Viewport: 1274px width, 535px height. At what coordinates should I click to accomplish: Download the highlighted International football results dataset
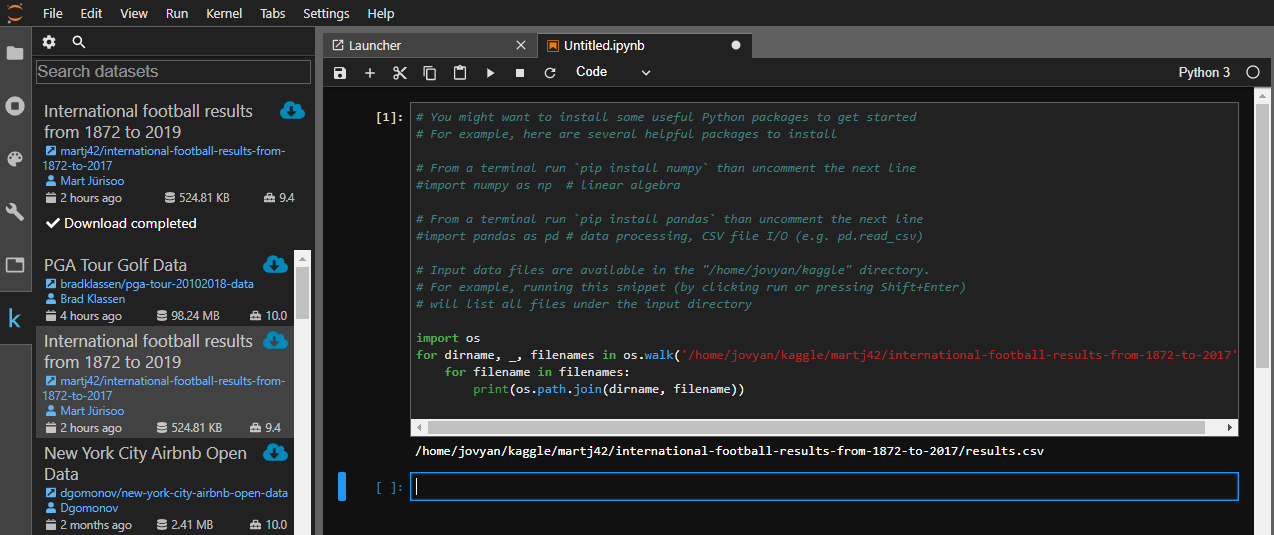click(x=275, y=341)
